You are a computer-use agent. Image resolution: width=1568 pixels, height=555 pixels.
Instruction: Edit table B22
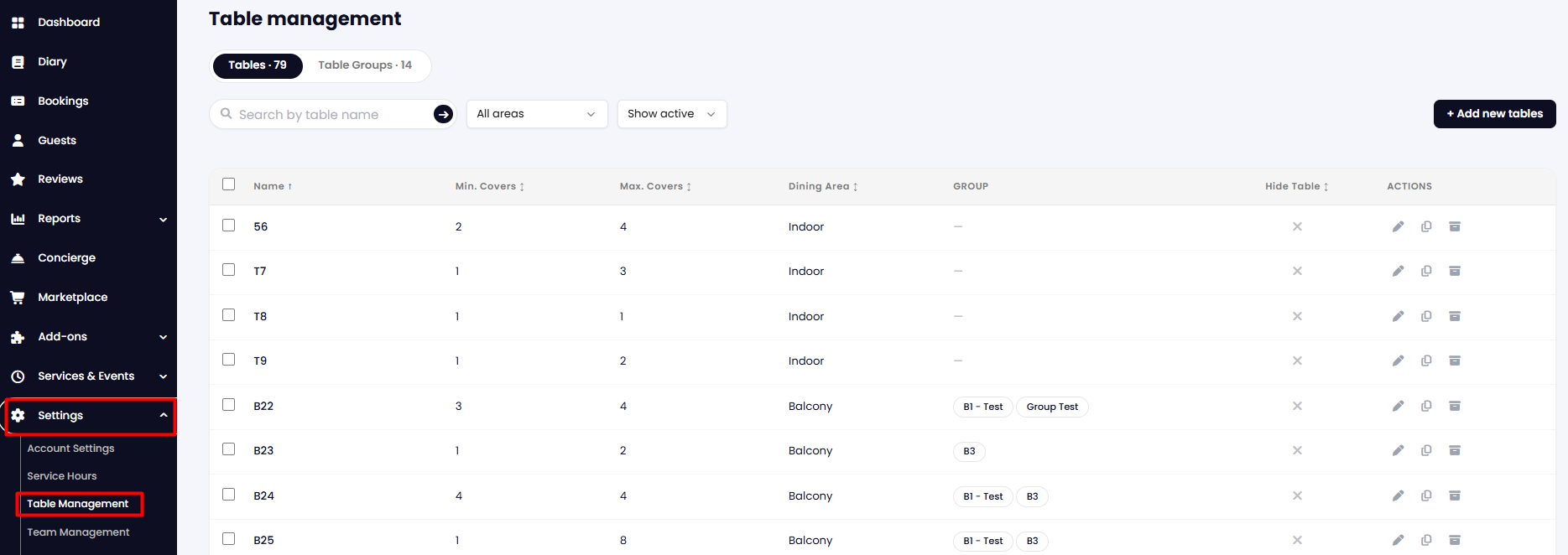tap(1398, 406)
